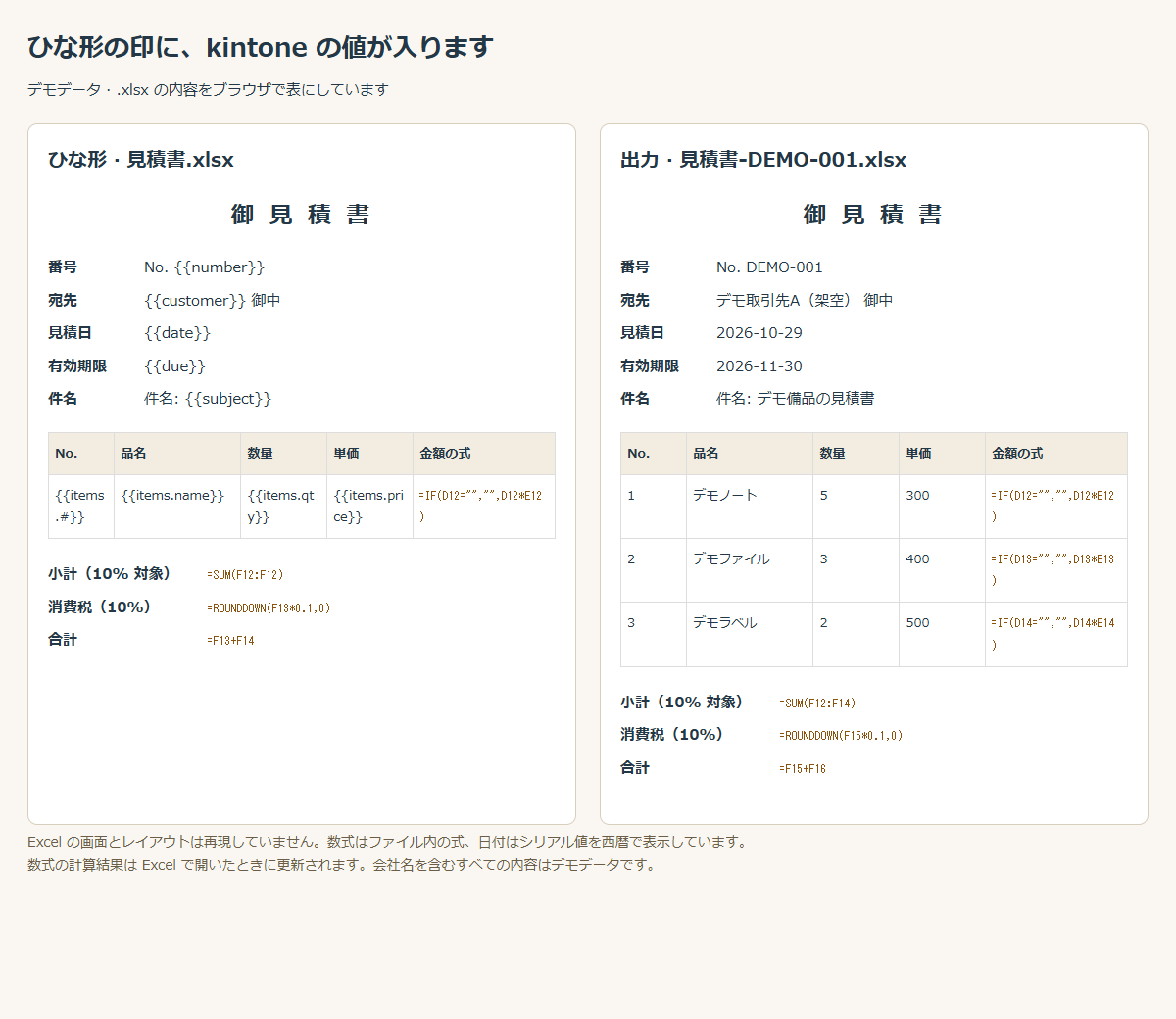The image size is (1176, 1019).
Task: Select the text 件名: {{subject}}
Action: [208, 399]
